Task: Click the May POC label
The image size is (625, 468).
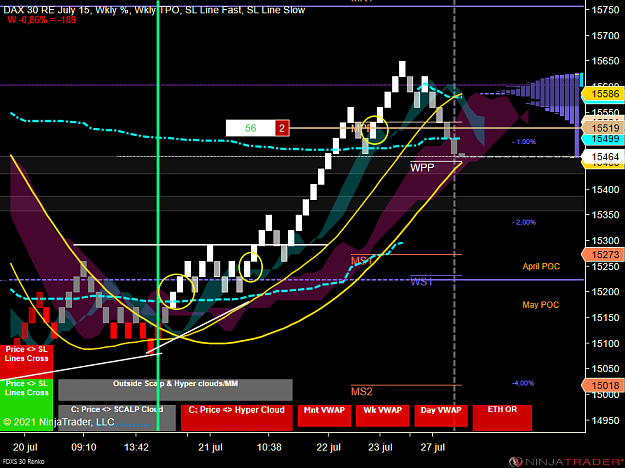Action: [540, 305]
